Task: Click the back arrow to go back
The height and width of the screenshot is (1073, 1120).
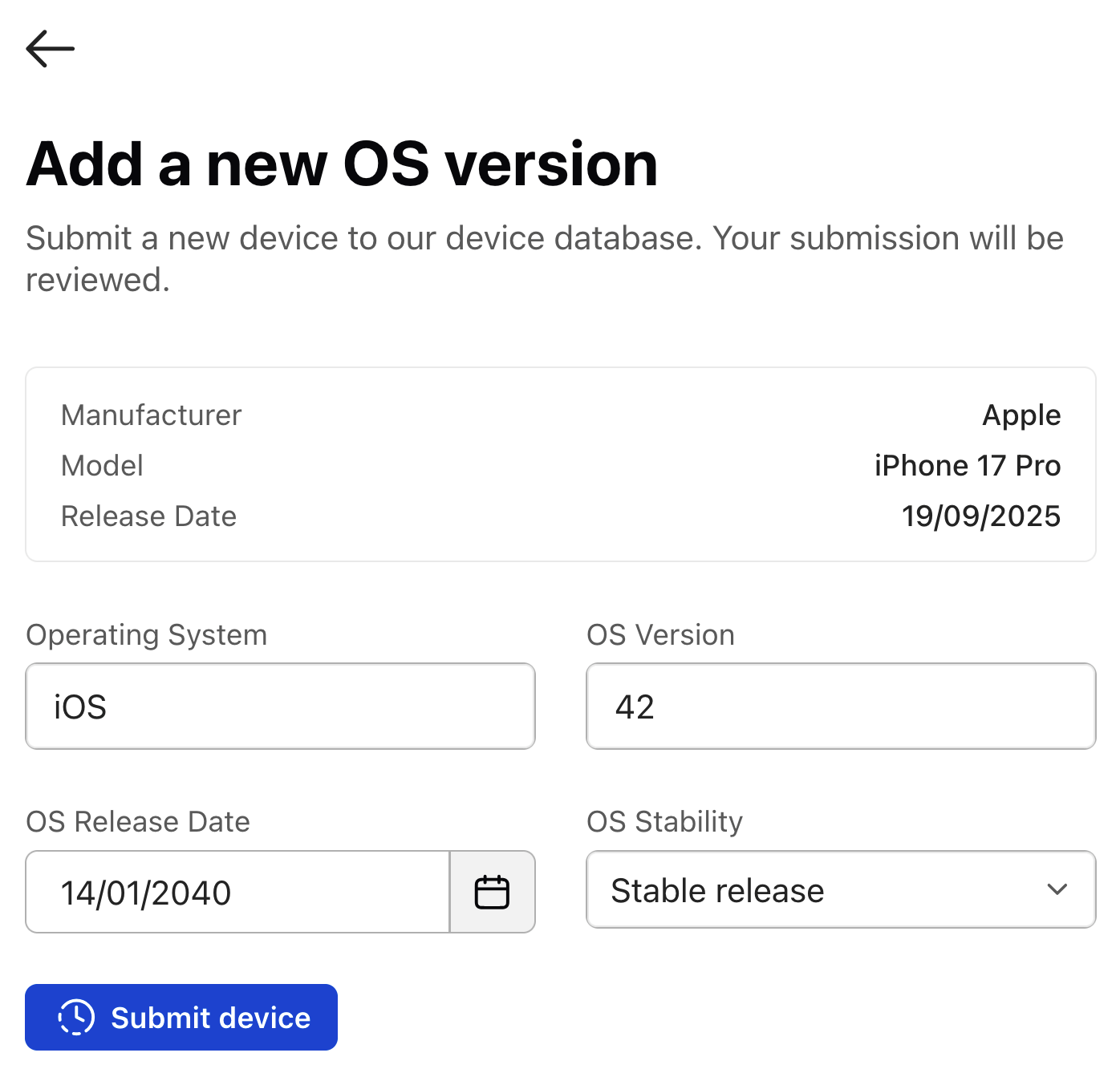Action: tap(50, 48)
